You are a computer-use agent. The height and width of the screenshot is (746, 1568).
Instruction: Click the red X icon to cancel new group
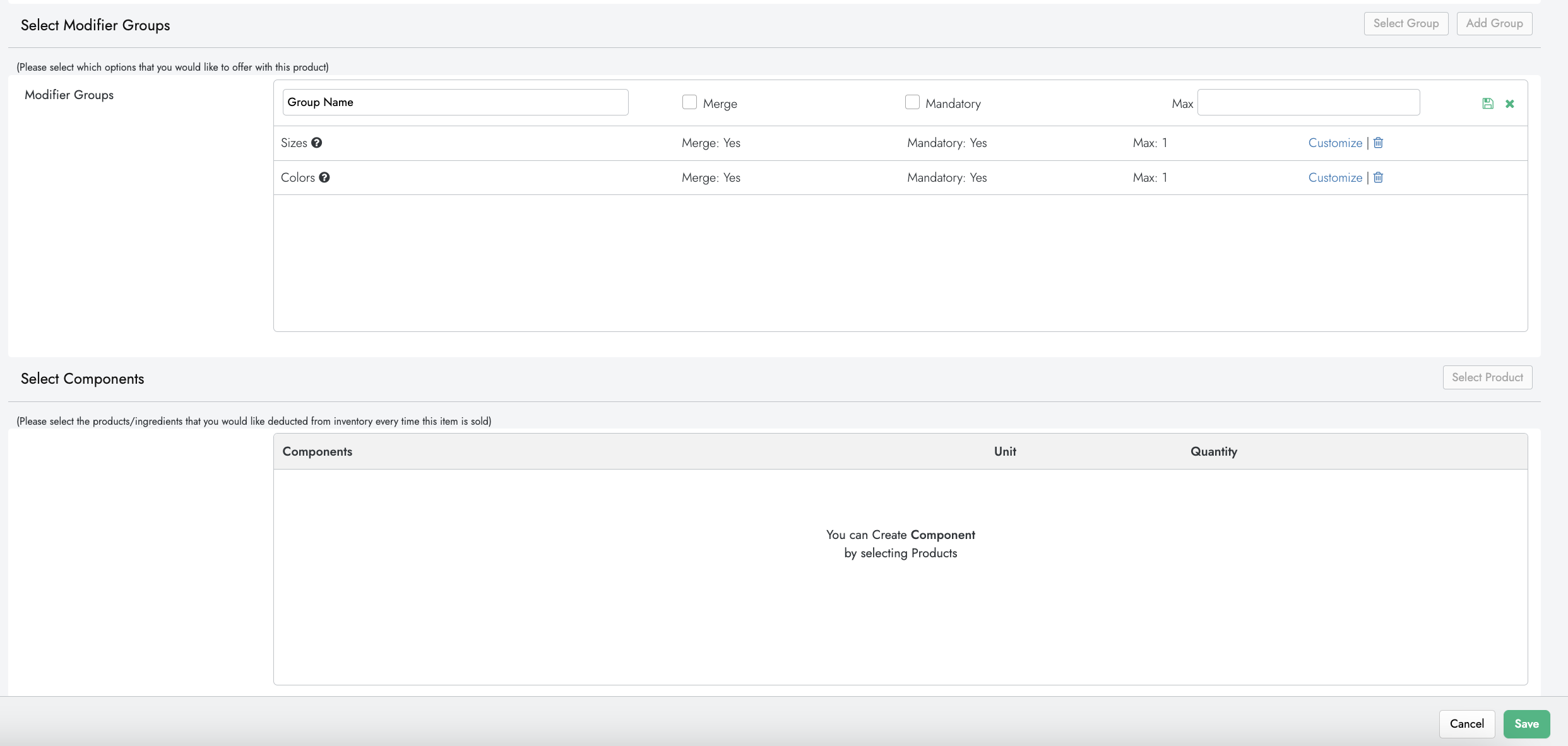pyautogui.click(x=1509, y=103)
